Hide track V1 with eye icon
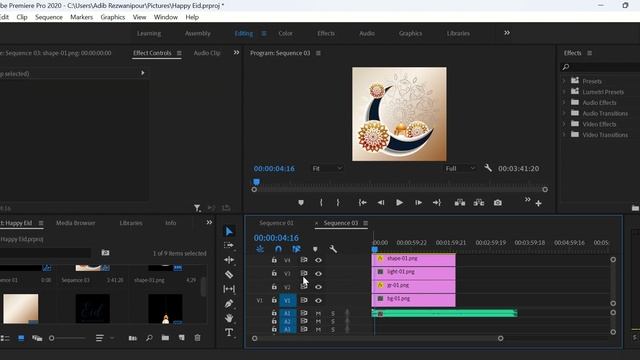The height and width of the screenshot is (360, 640). 318,300
